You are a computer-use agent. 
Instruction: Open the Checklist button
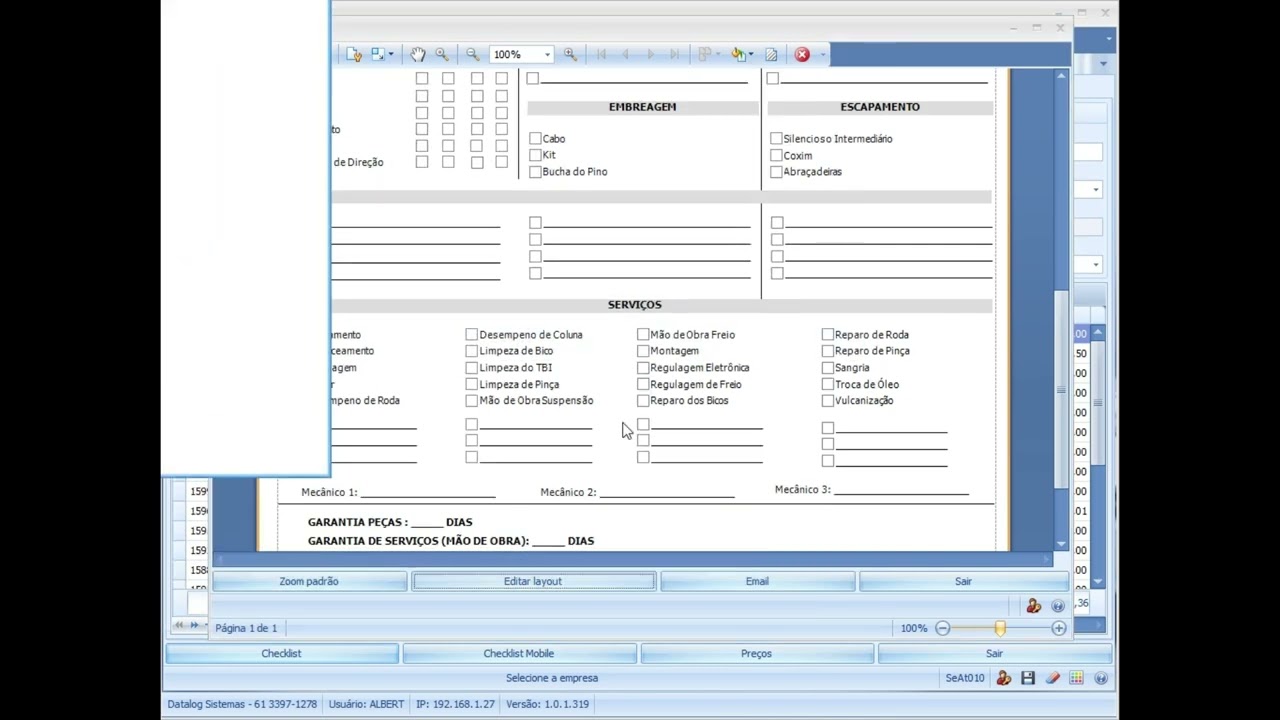click(281, 653)
